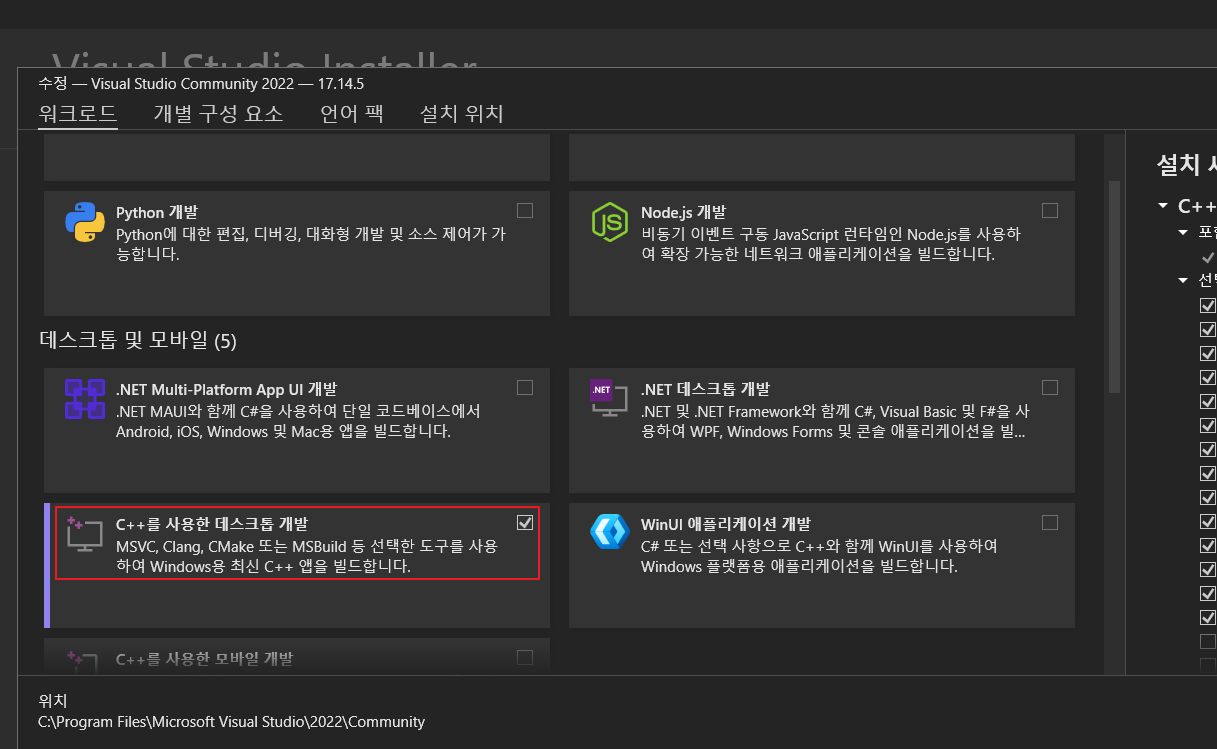The width and height of the screenshot is (1217, 749).
Task: Click the '데스크톱 및 모바일 (5)' heading
Action: [x=138, y=341]
